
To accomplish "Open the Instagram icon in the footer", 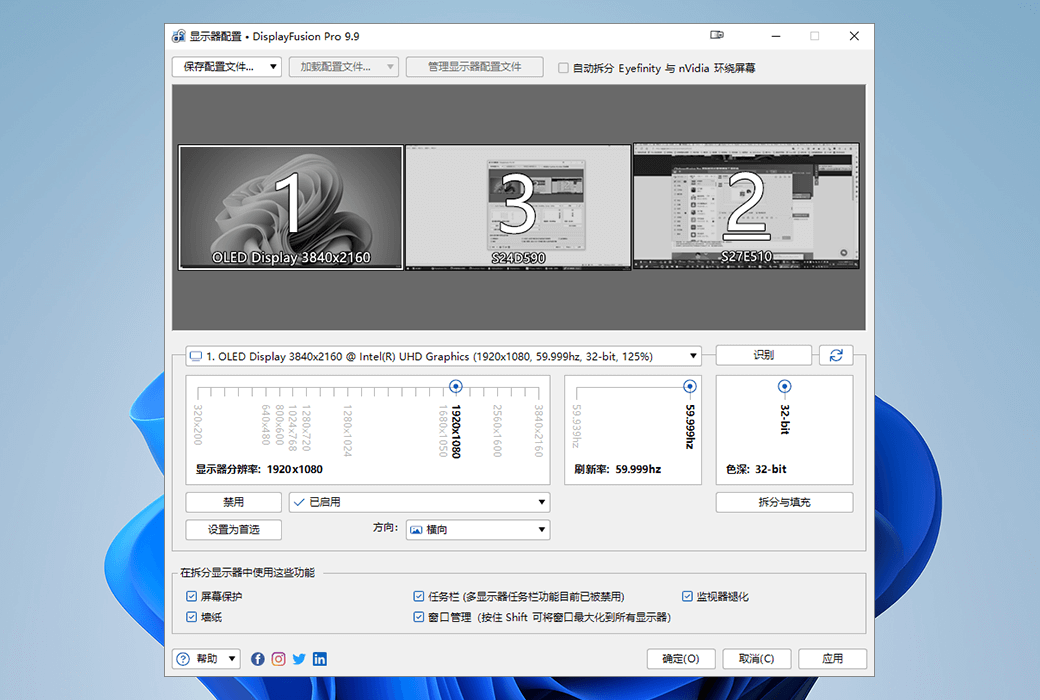I will pos(279,659).
